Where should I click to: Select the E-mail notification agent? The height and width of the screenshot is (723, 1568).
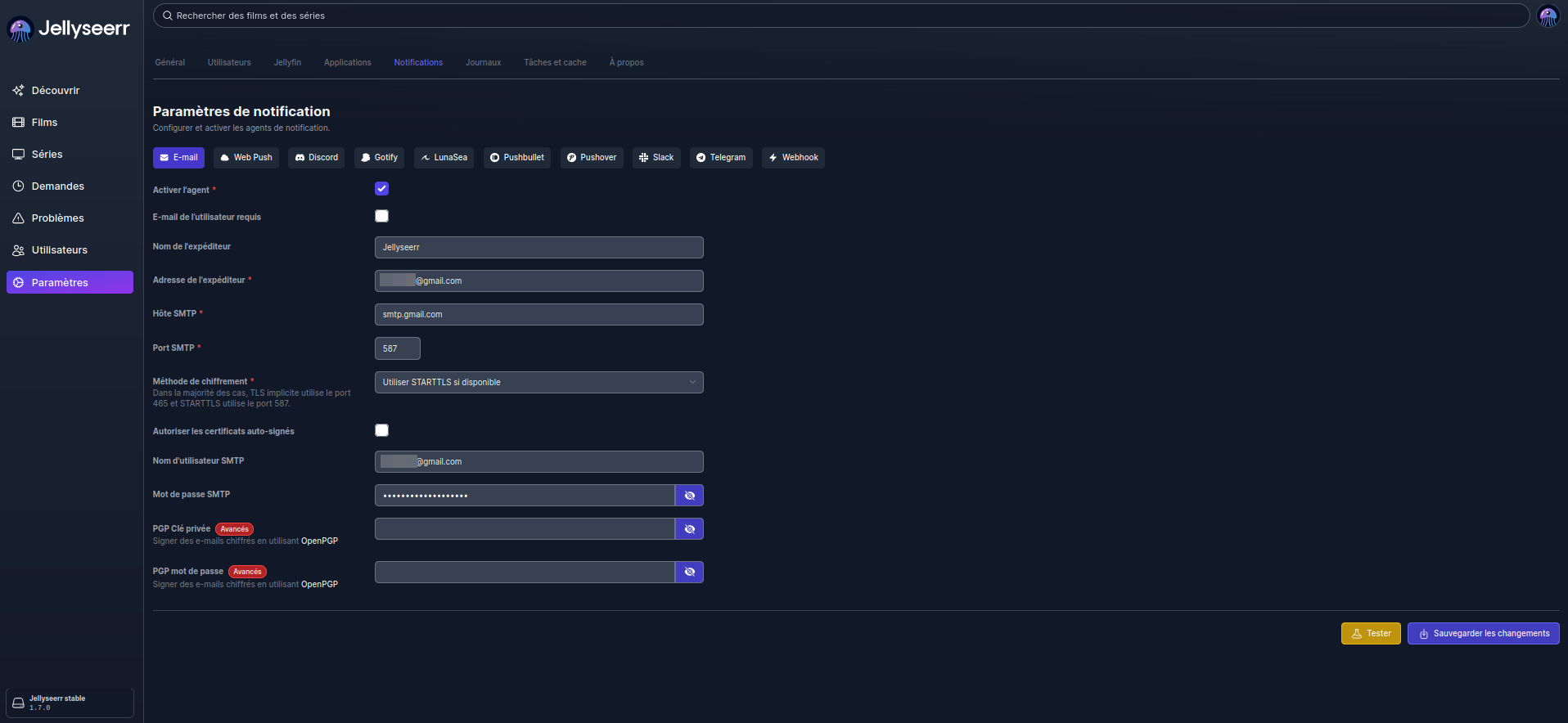coord(178,158)
